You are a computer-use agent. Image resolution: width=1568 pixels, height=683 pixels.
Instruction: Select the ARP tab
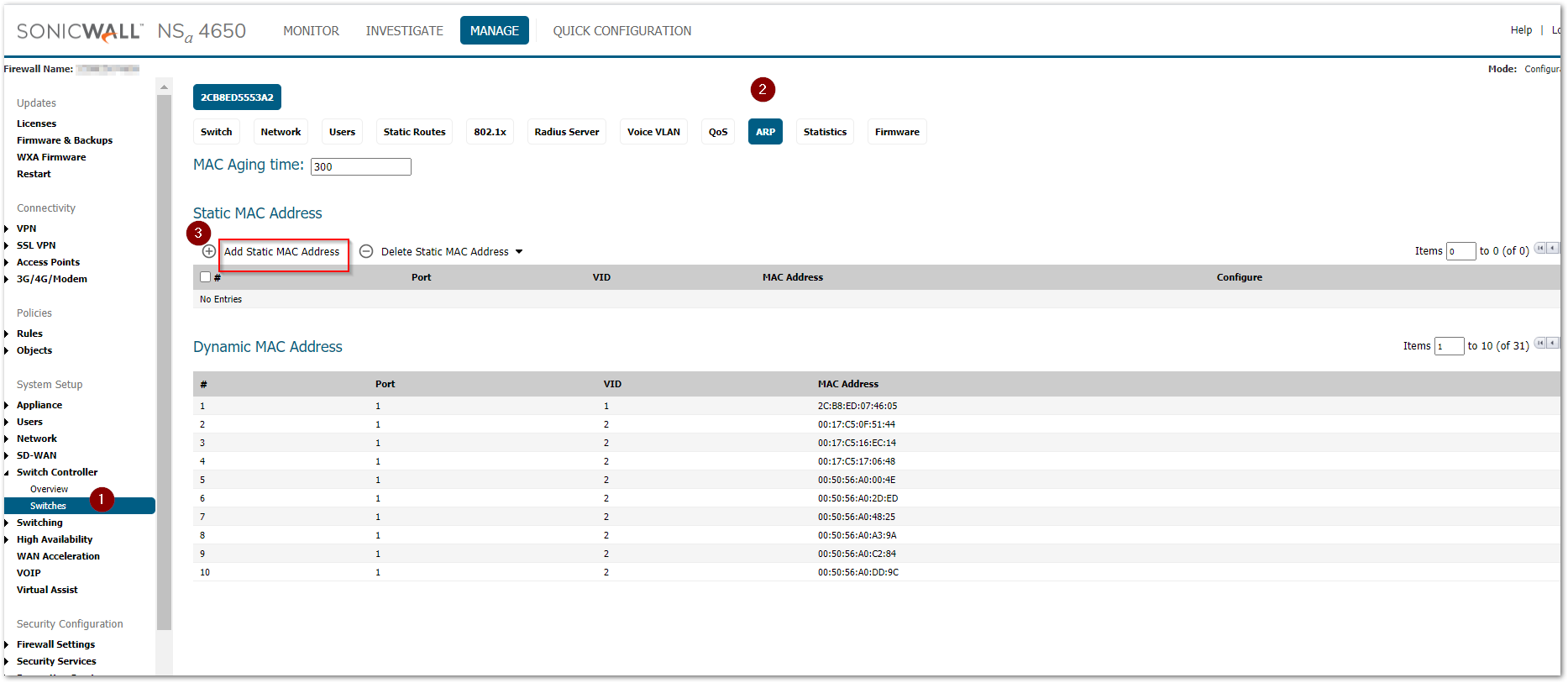(765, 132)
